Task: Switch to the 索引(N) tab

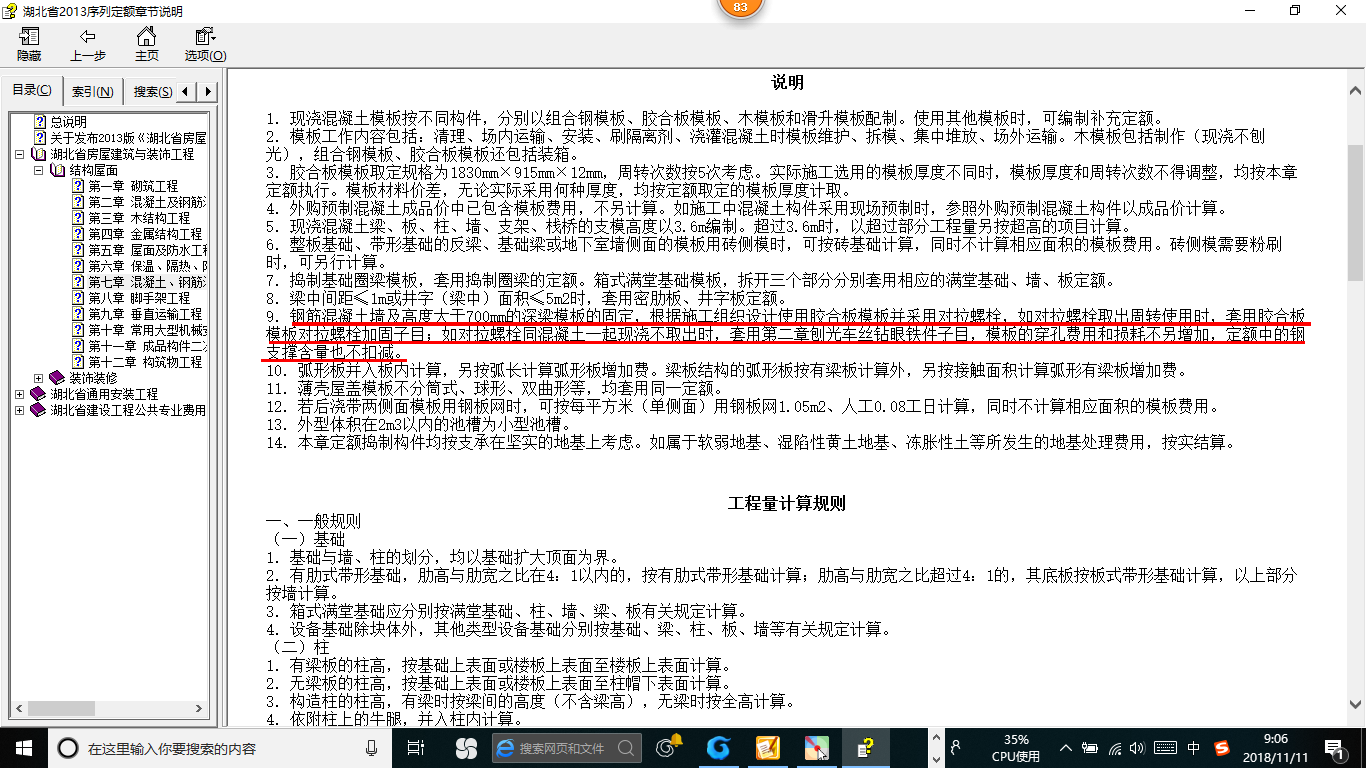Action: point(92,92)
